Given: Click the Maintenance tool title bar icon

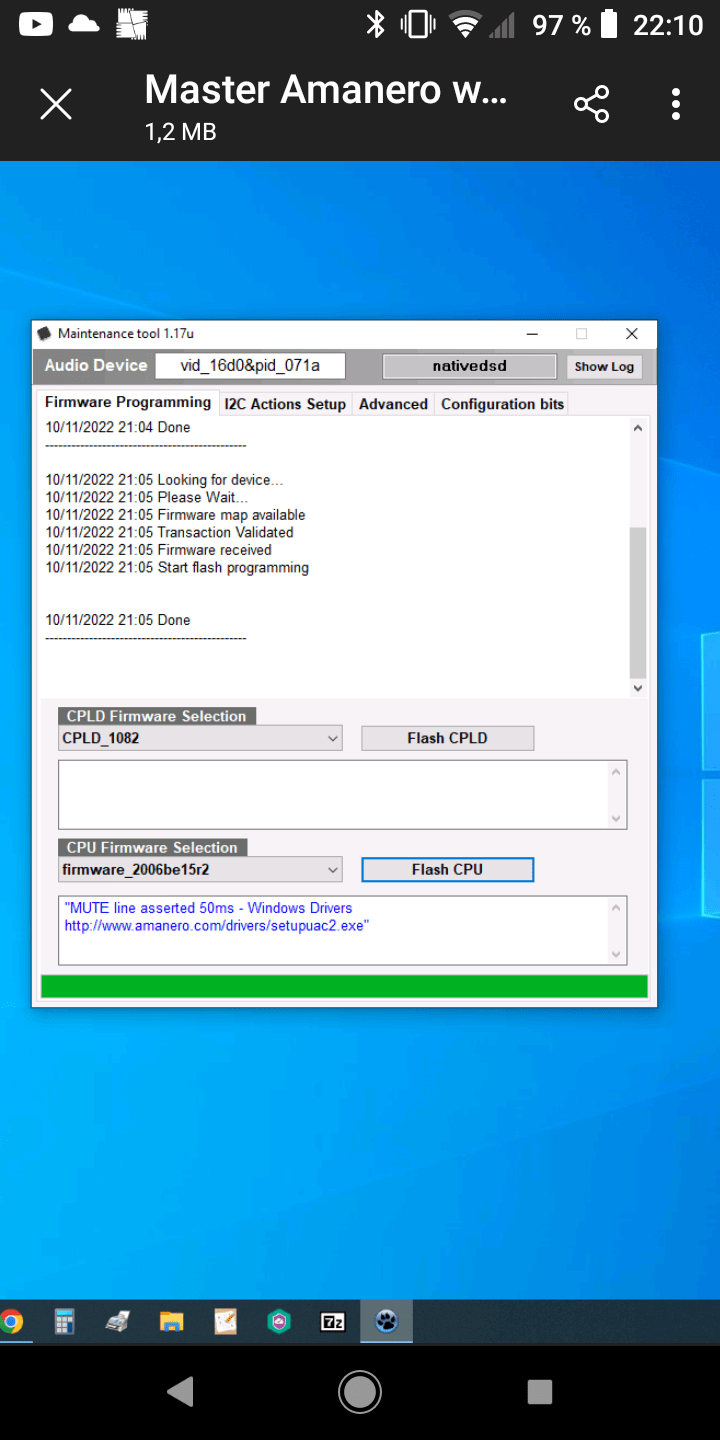Looking at the screenshot, I should tap(44, 333).
